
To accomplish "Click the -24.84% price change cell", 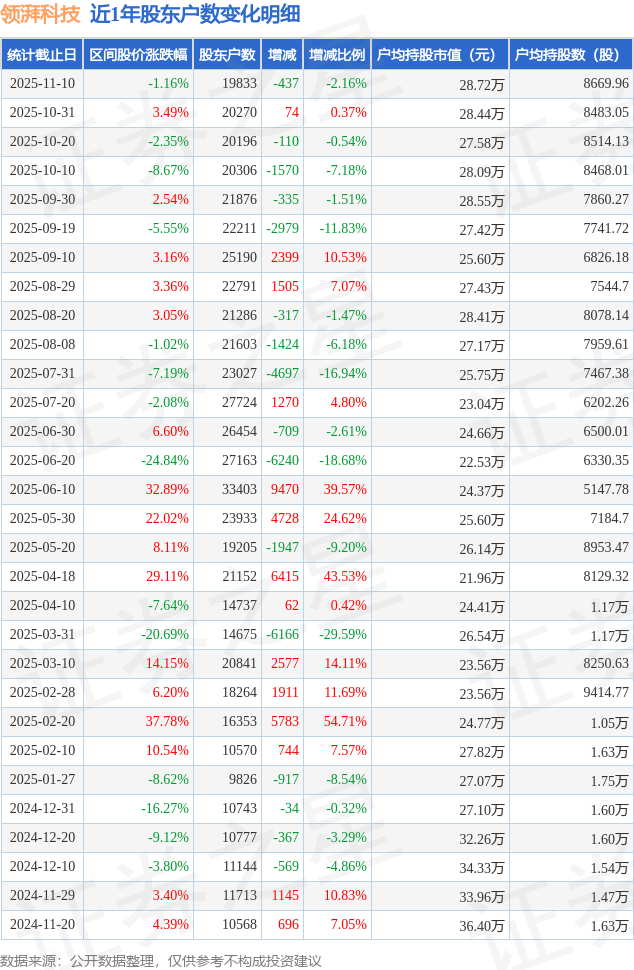I will (x=165, y=461).
